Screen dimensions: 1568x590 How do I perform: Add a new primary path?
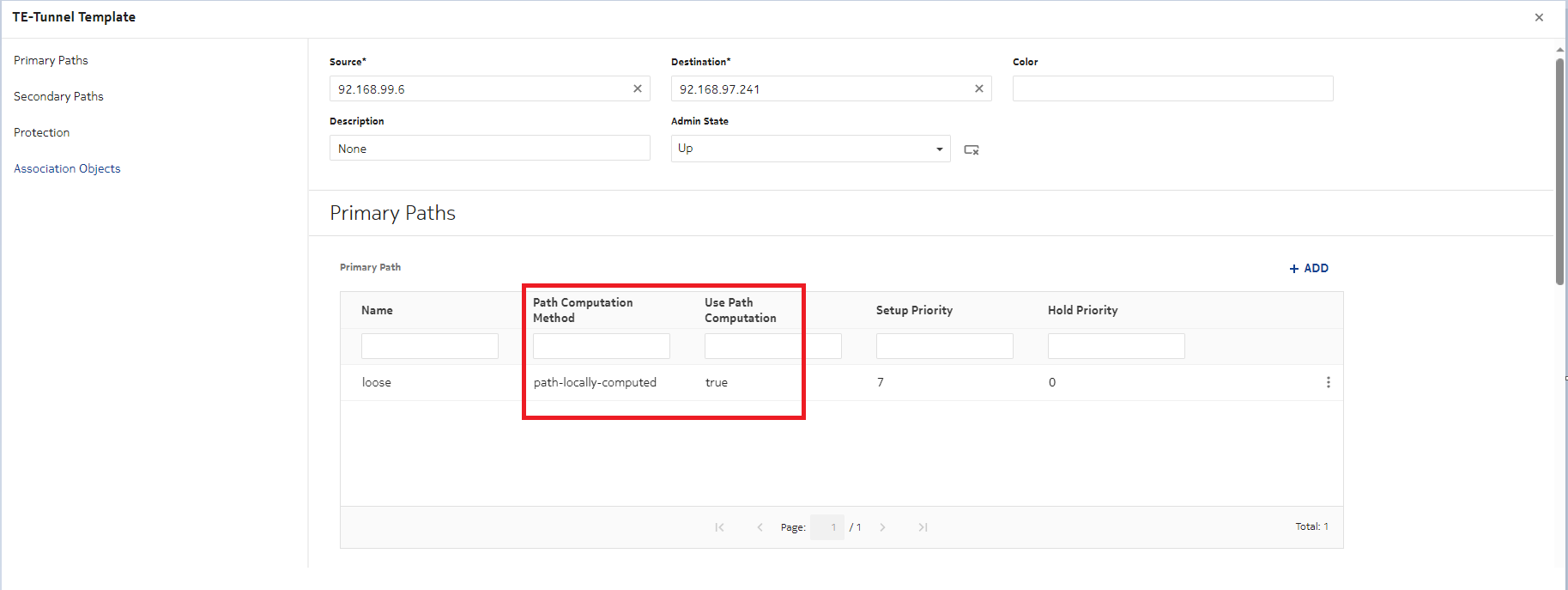point(1308,268)
